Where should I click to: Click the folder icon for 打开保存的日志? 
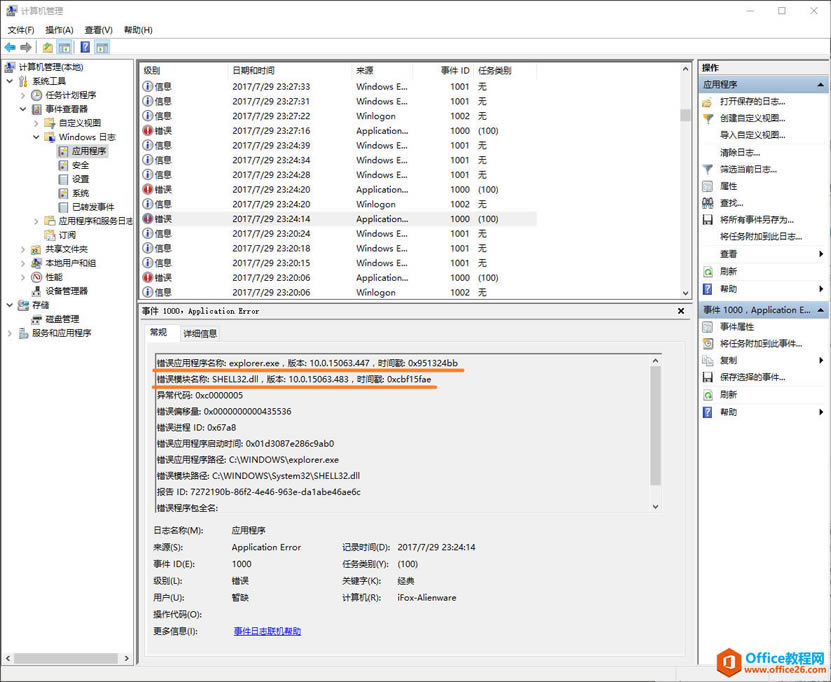coord(707,101)
